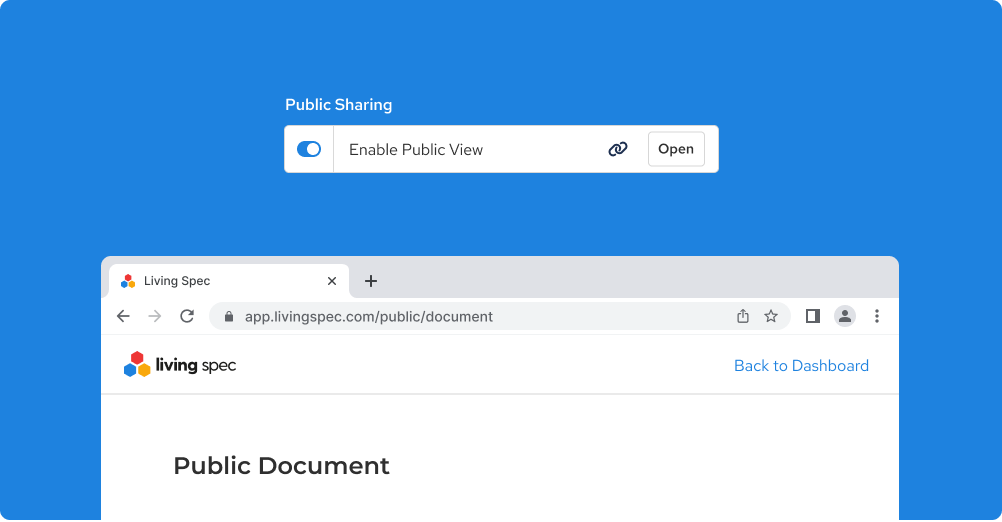
Task: Close the Living Spec tab
Action: [x=332, y=281]
